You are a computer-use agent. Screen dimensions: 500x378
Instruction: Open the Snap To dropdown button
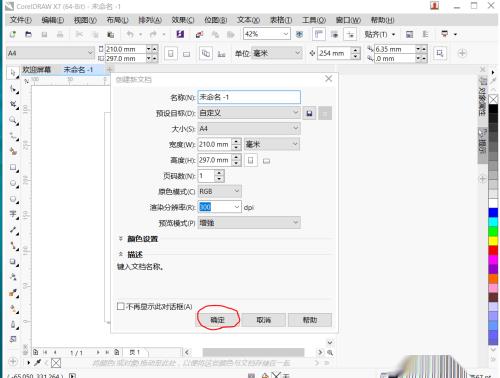pos(380,34)
